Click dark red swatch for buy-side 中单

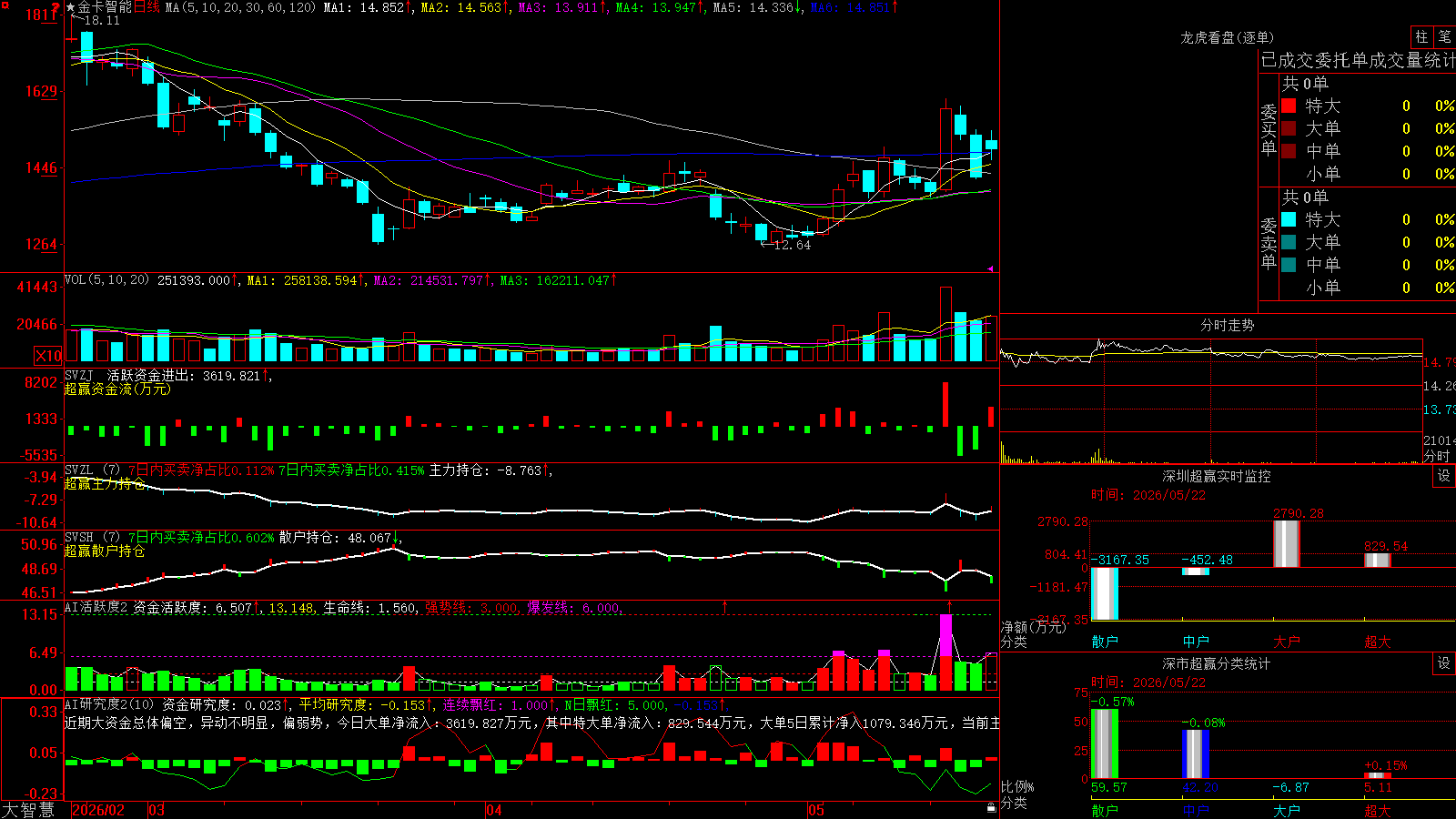pos(1289,150)
